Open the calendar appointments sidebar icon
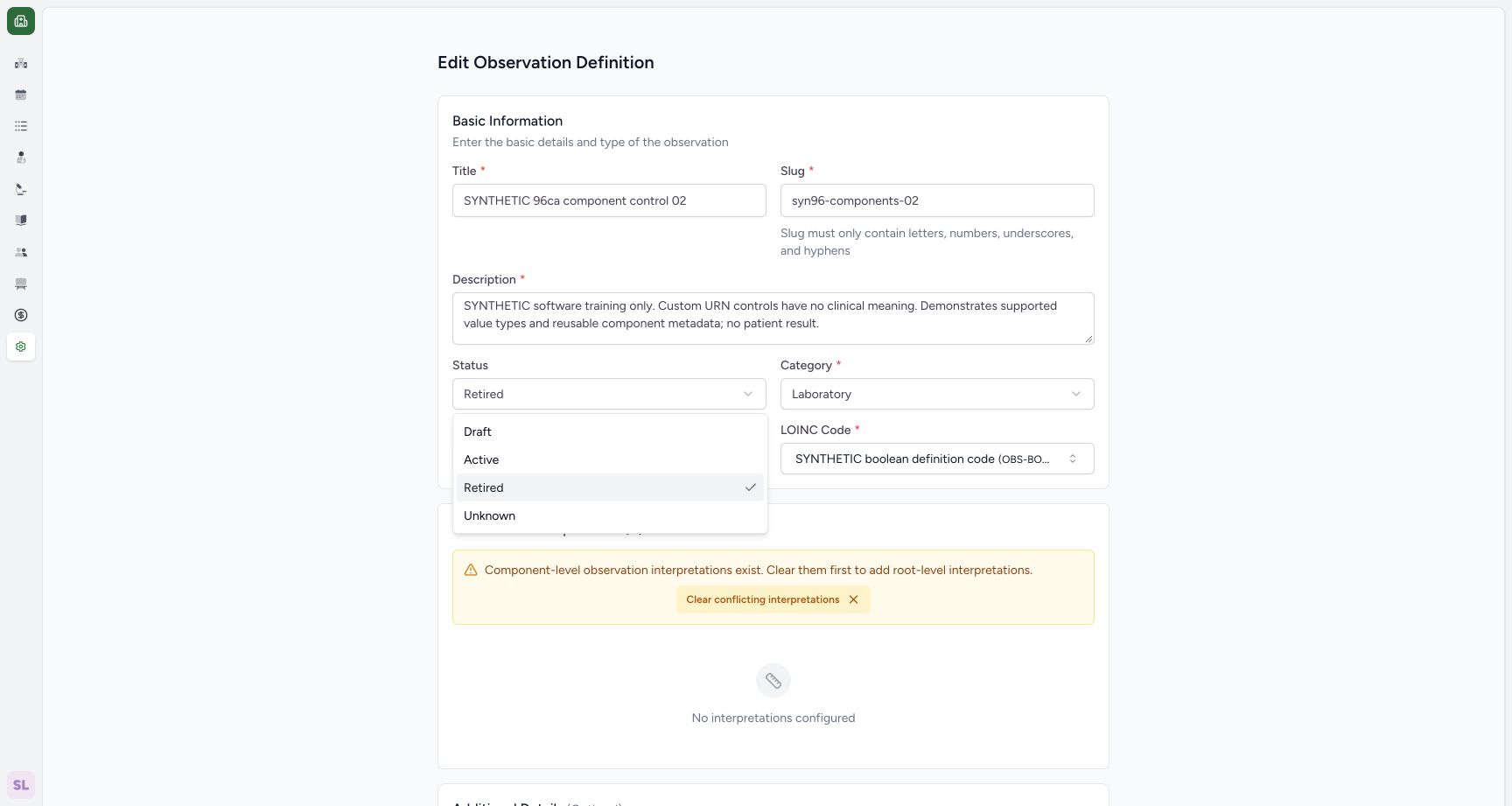 pyautogui.click(x=21, y=95)
